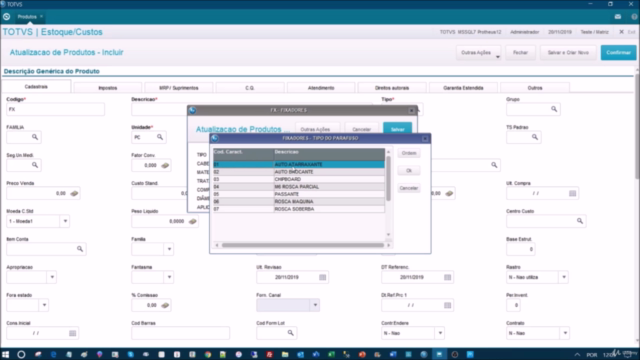Select the Cadastrais tab

pos(36,87)
